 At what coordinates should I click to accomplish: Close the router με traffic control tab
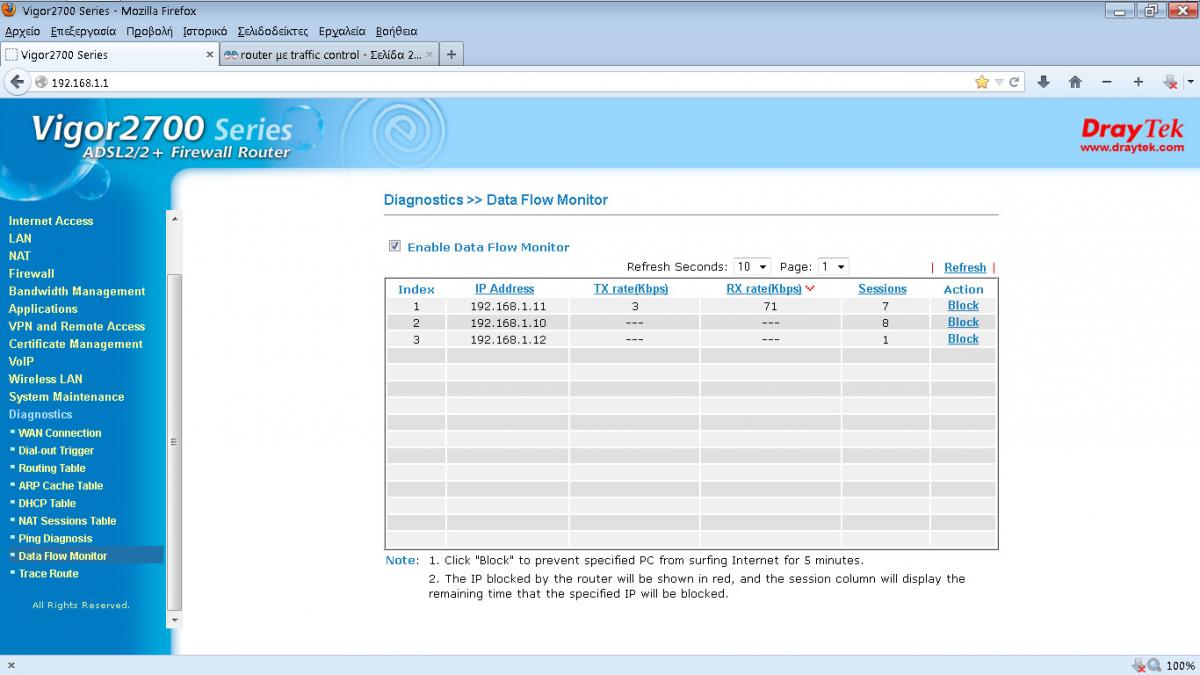coord(430,55)
